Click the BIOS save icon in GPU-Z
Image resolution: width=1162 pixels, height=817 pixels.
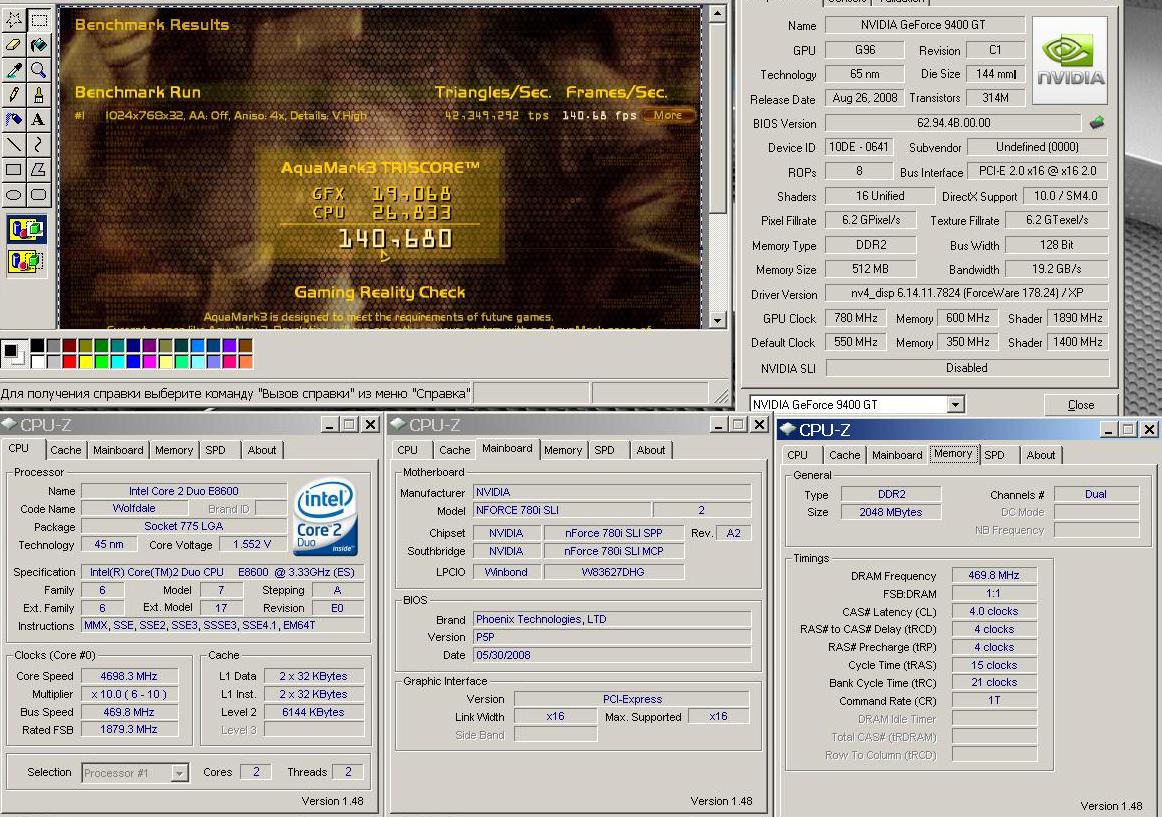1097,123
